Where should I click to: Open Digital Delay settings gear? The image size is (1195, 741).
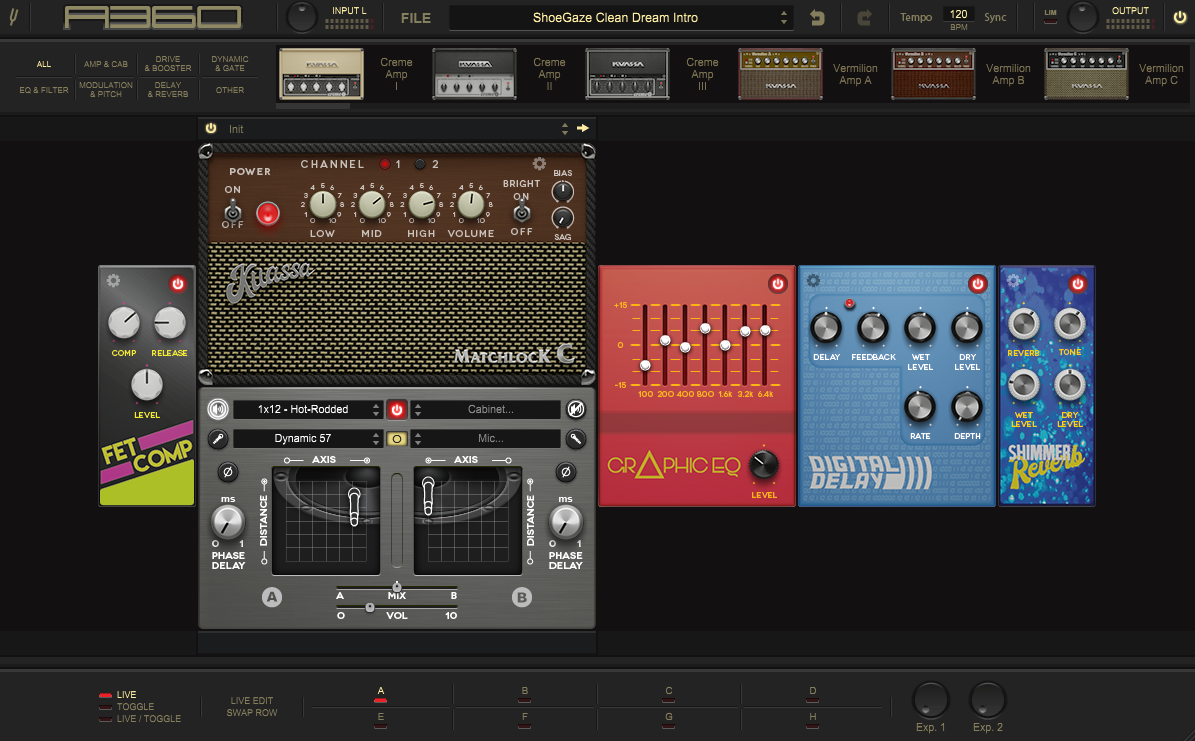point(813,281)
